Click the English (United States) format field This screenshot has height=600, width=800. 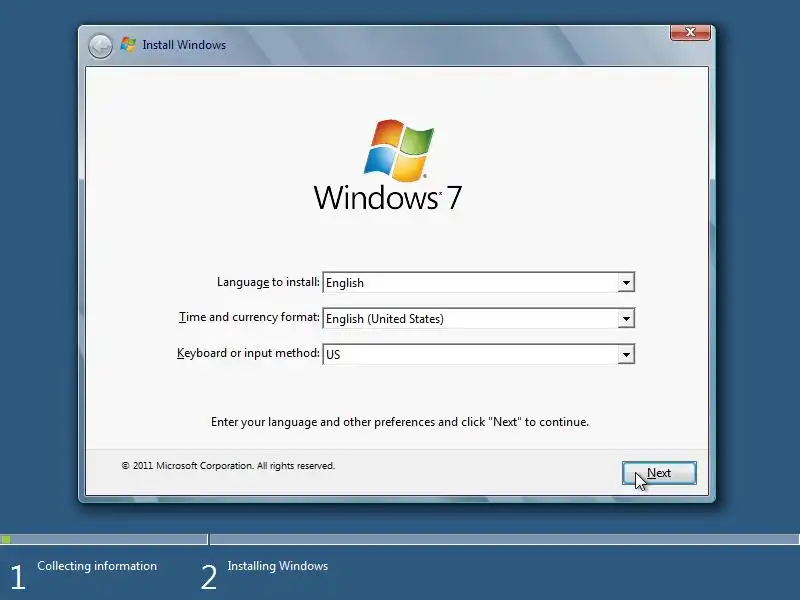[x=479, y=318]
